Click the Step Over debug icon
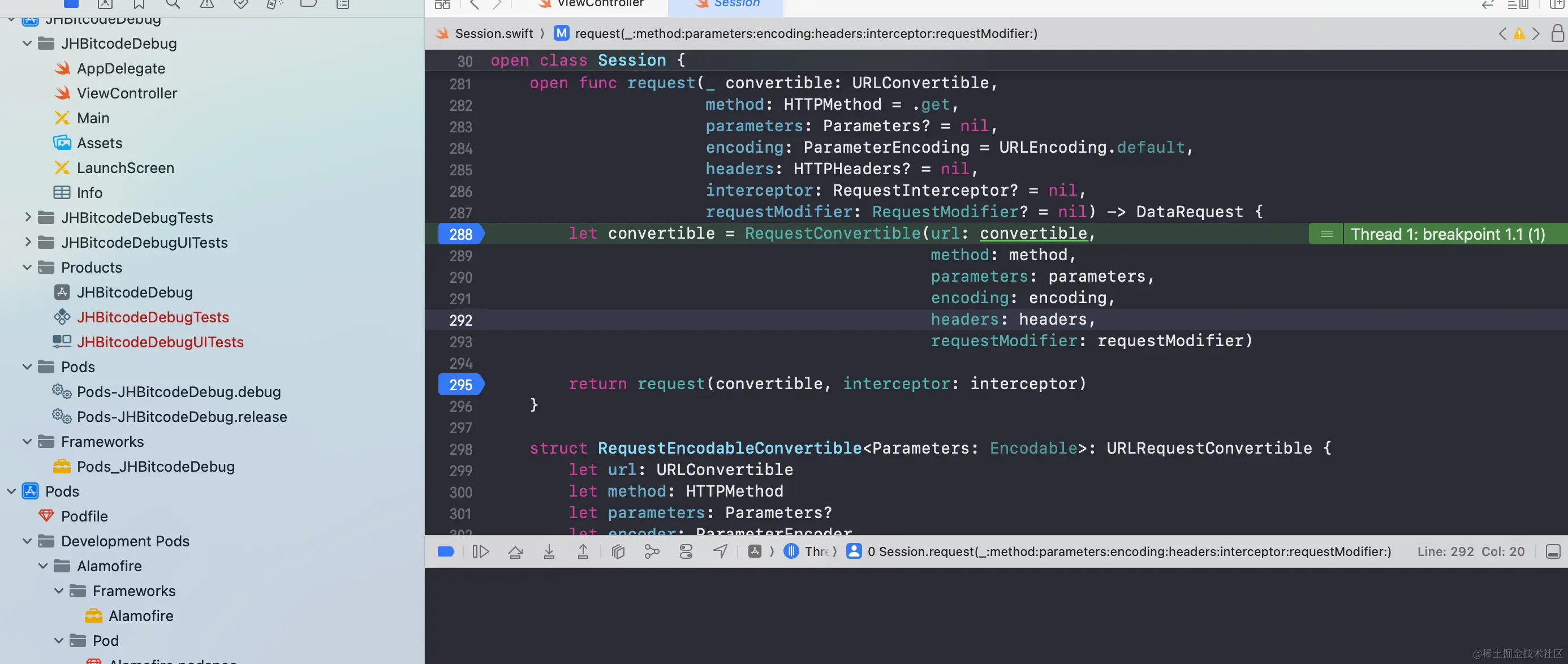Screen dimensions: 1568x664 point(515,551)
